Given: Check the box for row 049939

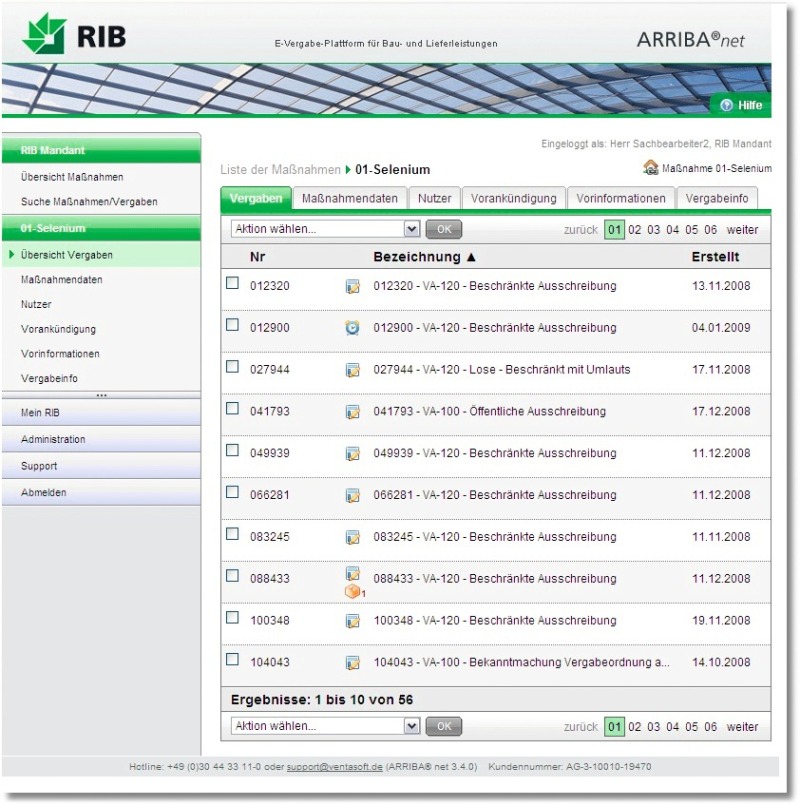Looking at the screenshot, I should point(232,450).
